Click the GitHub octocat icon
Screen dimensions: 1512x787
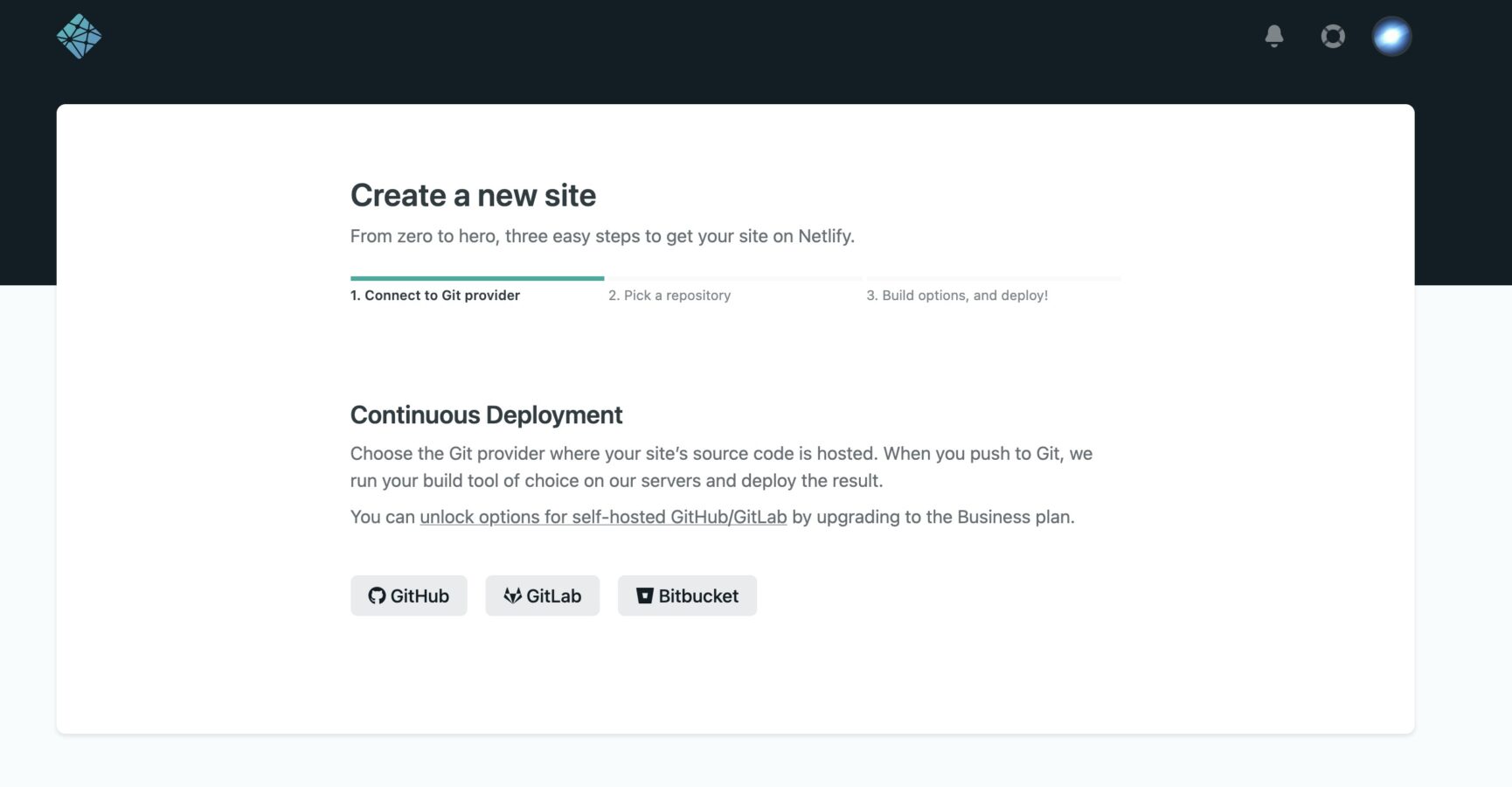(x=377, y=595)
